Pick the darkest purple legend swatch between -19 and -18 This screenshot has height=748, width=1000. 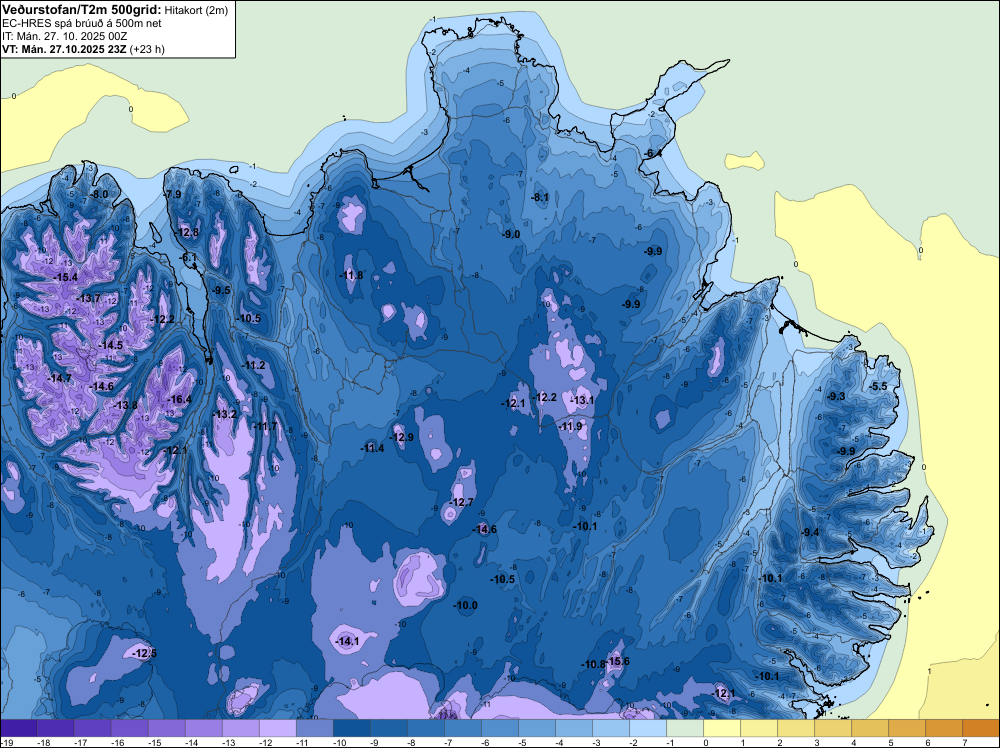point(18,728)
